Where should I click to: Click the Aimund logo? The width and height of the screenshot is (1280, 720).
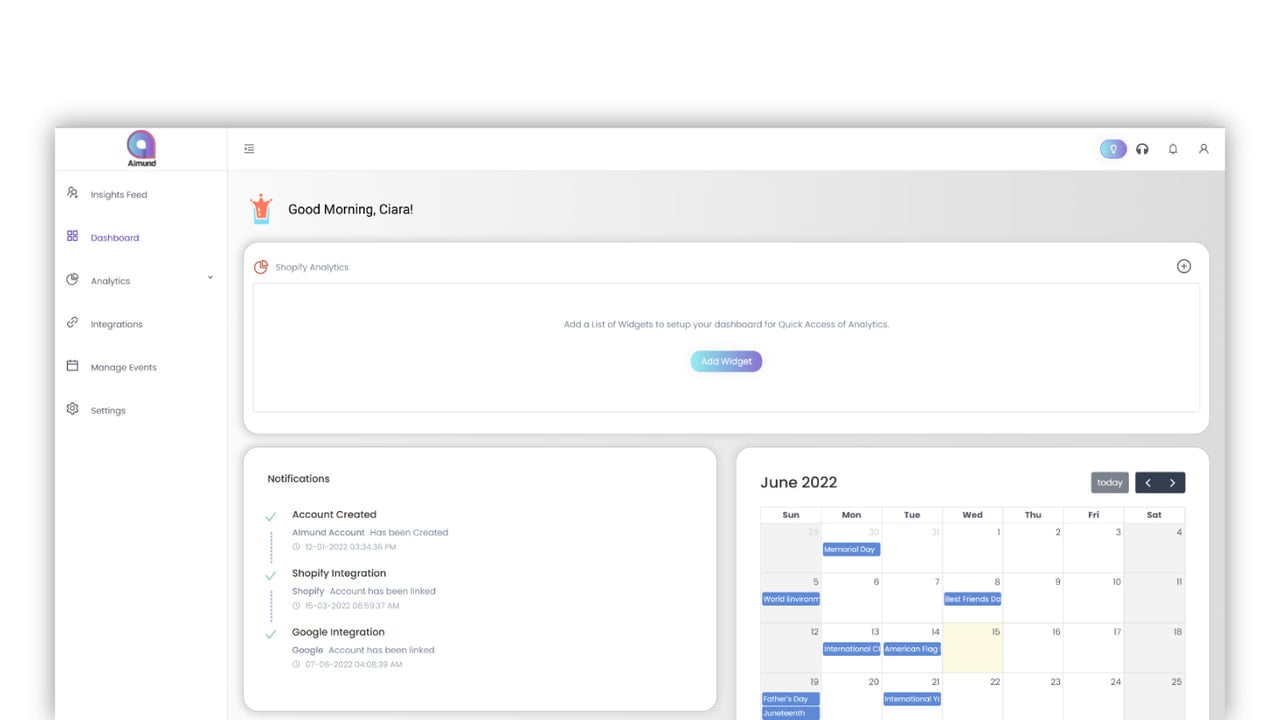click(142, 148)
